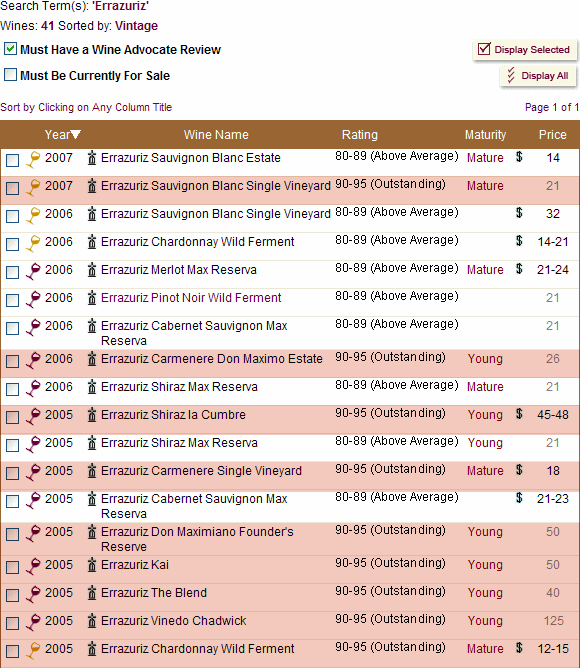
Task: Click dollar sign icon for 2005 Carmenere Single Vineyard
Action: point(519,470)
